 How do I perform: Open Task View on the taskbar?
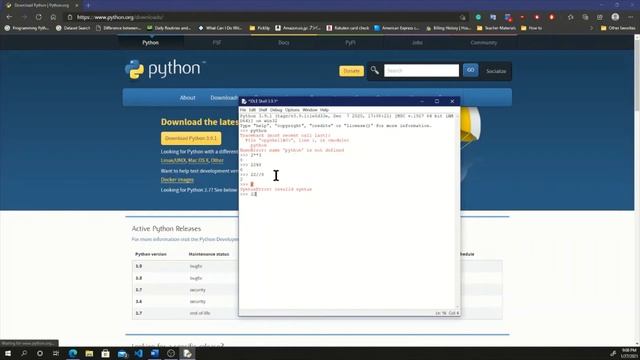[56, 353]
